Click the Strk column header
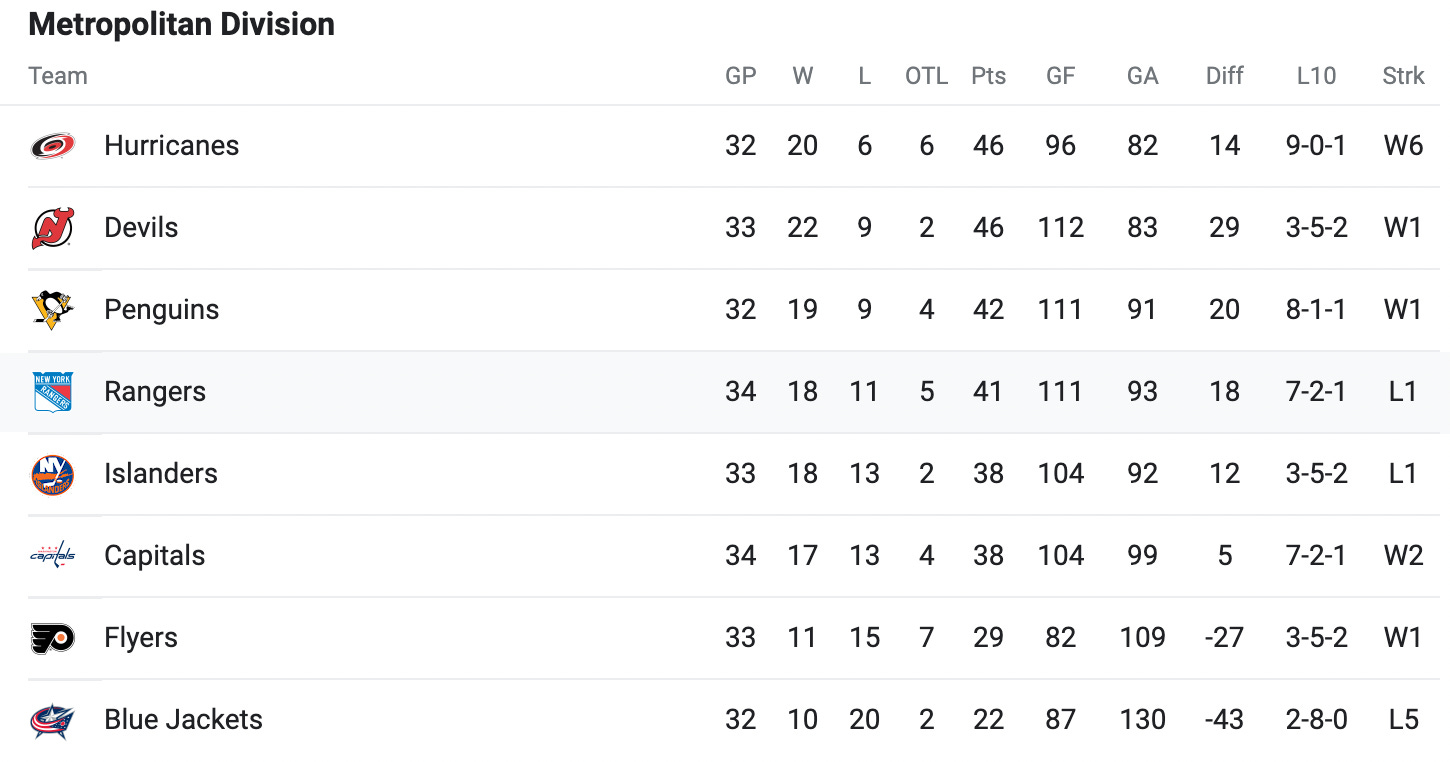 click(1403, 76)
